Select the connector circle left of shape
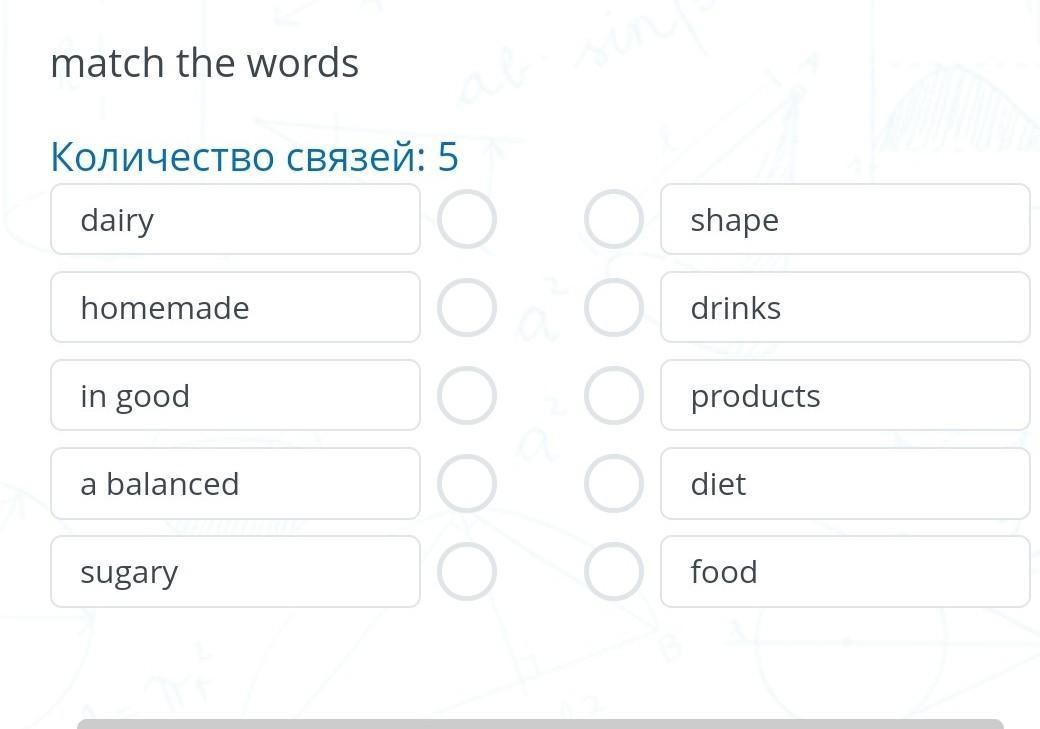 click(614, 219)
